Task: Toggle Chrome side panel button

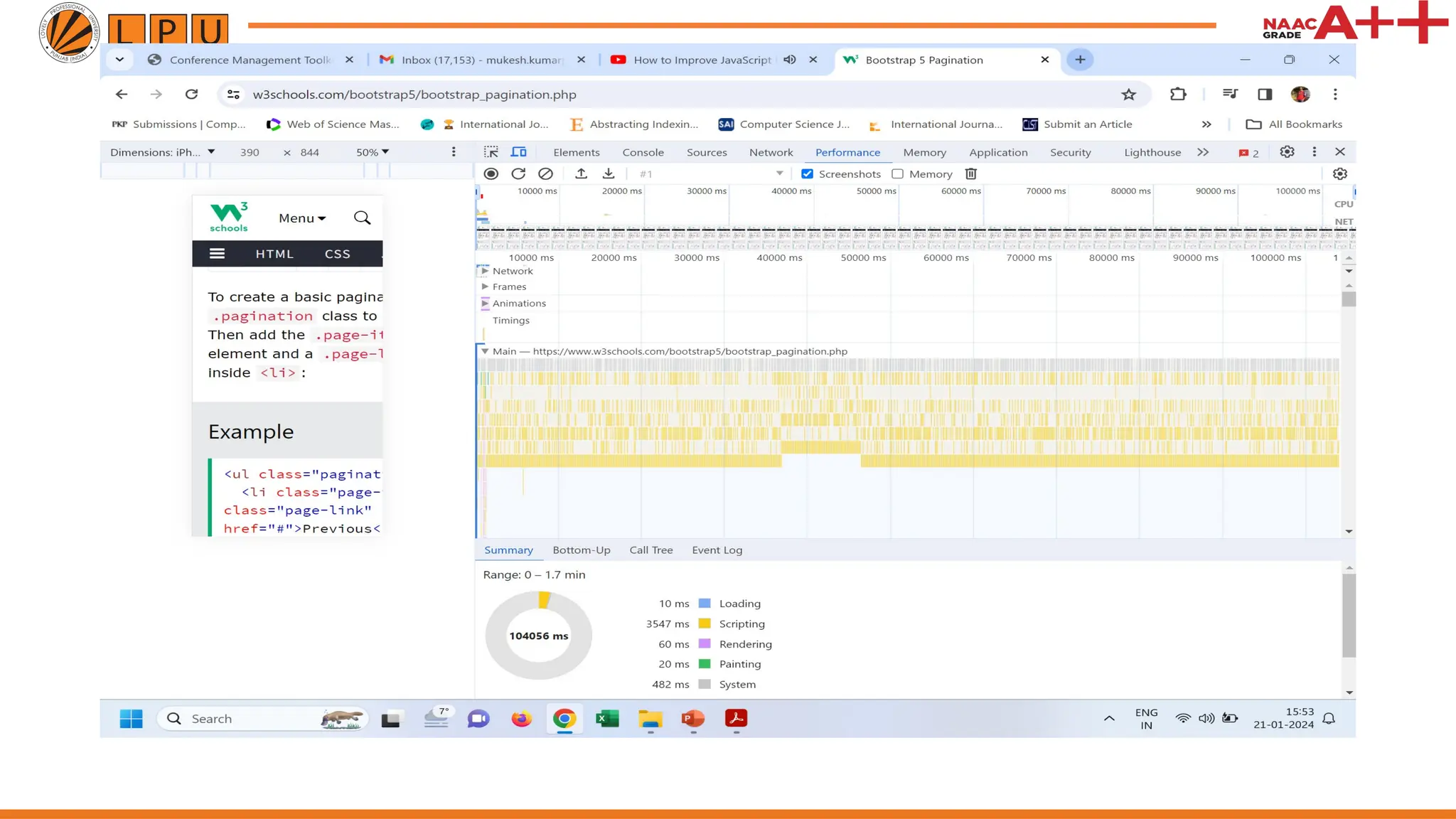Action: tap(1264, 94)
